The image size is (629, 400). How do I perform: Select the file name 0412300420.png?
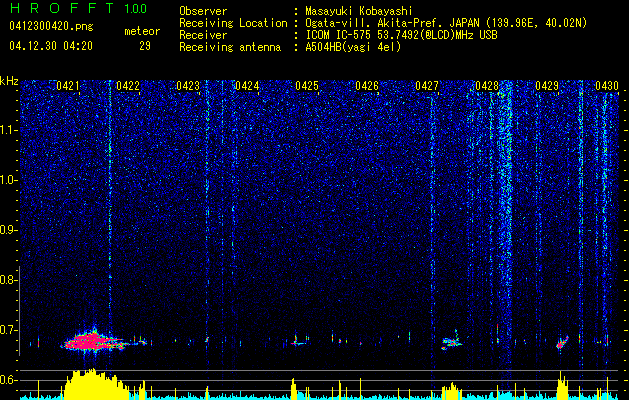click(x=51, y=27)
